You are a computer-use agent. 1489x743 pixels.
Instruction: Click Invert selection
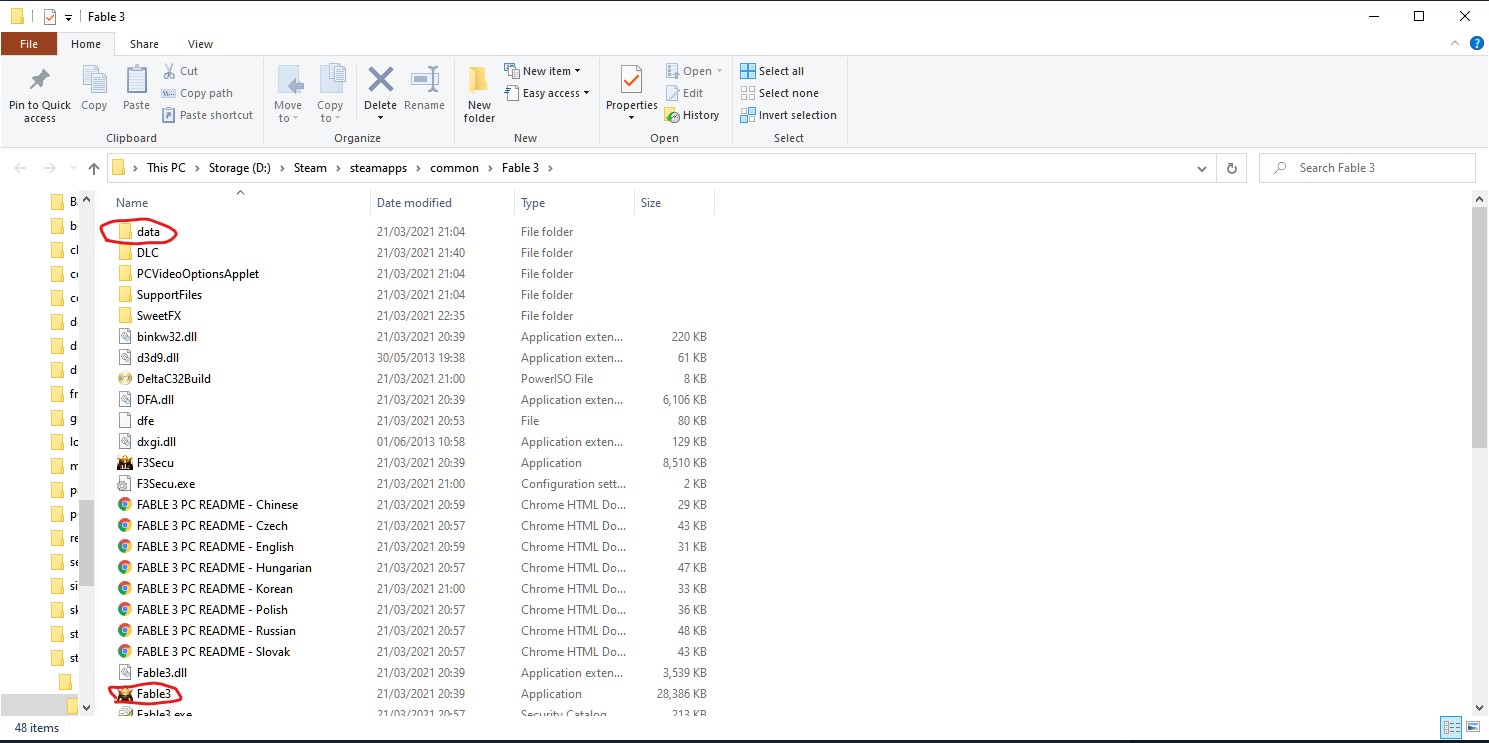tap(788, 115)
